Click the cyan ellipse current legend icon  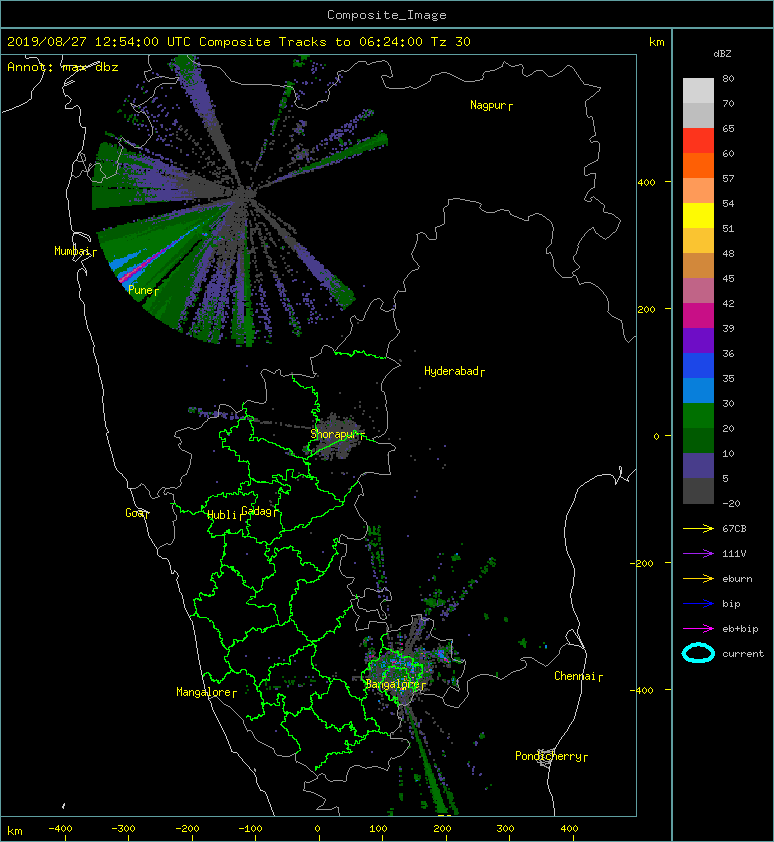coord(698,654)
